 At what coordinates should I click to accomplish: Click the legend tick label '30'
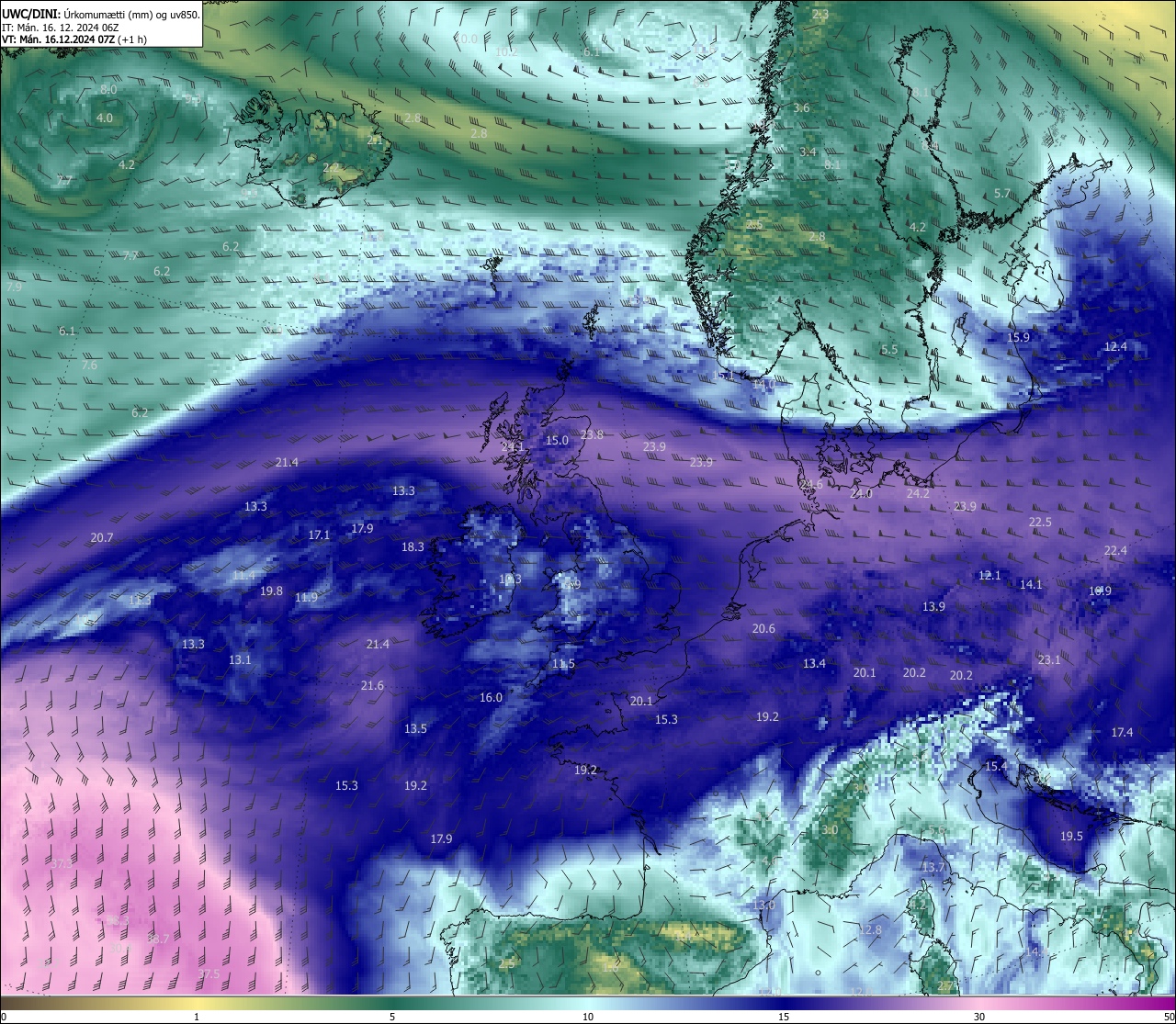979,1017
